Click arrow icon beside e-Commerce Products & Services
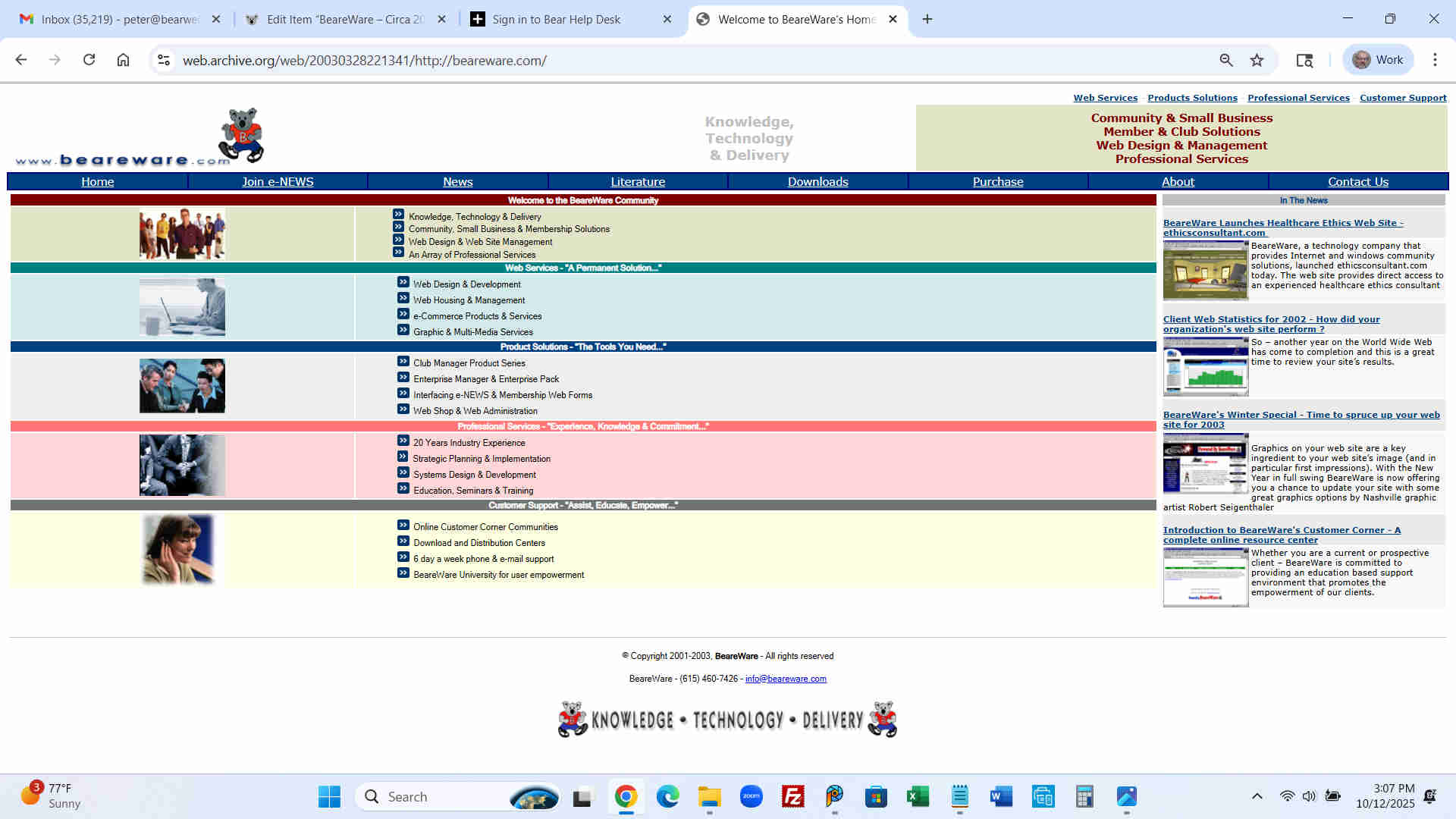This screenshot has height=819, width=1456. (x=403, y=314)
